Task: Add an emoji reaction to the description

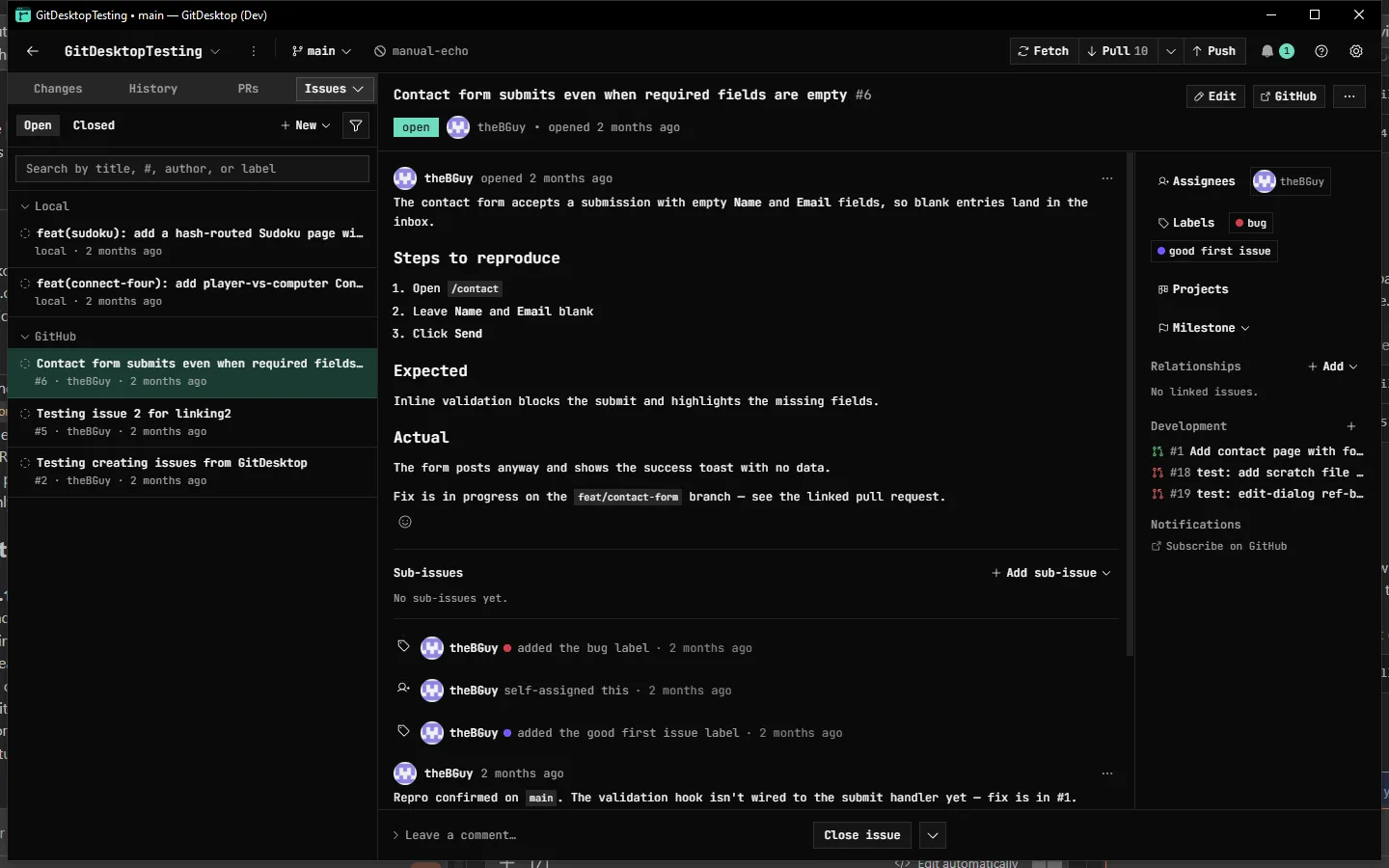Action: [405, 522]
